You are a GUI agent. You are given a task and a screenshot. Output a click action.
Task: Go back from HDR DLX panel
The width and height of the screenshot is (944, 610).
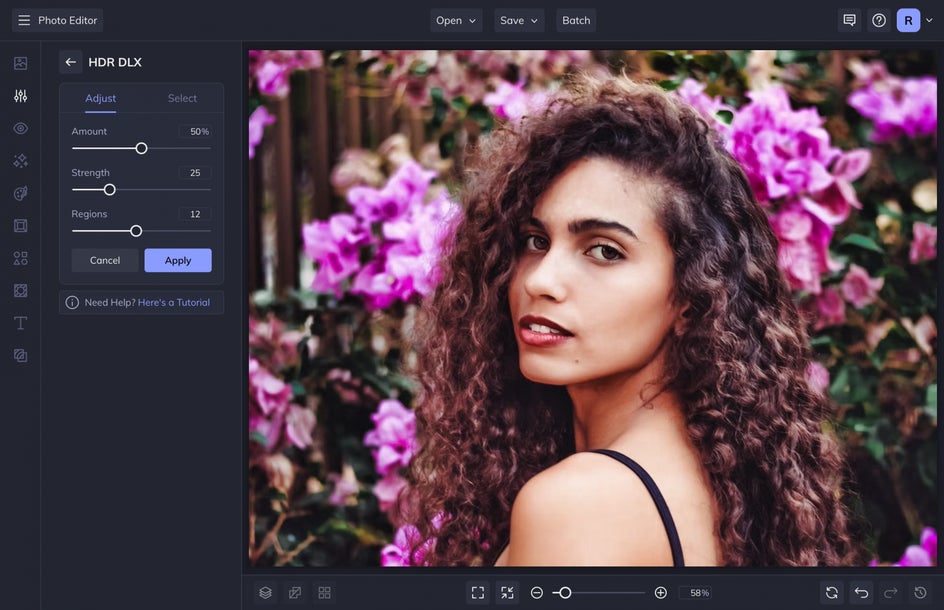[x=70, y=62]
